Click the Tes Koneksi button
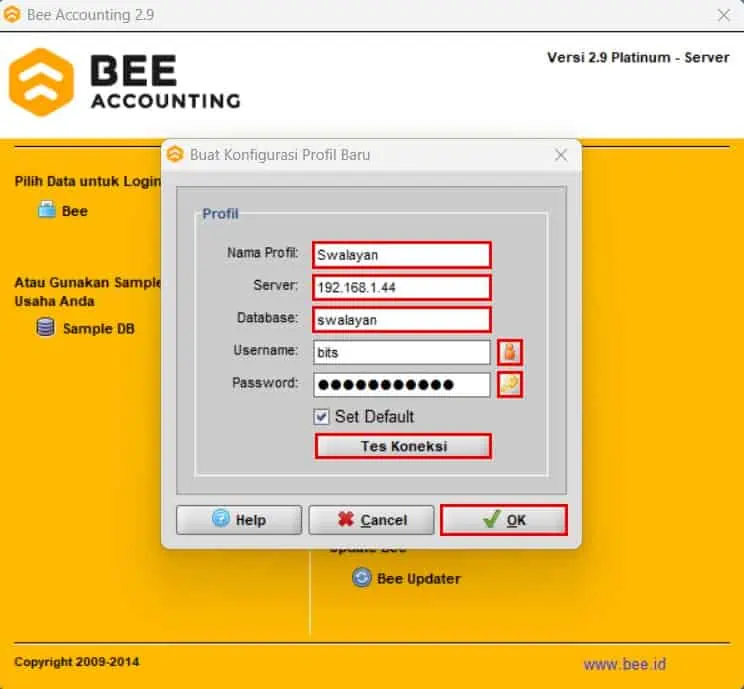 403,446
